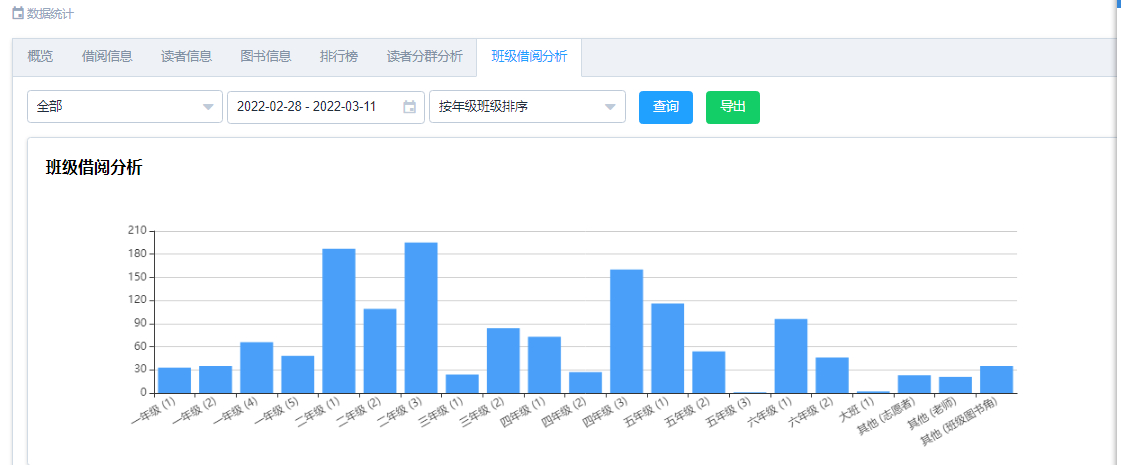Open the 排行榜 tab

pos(339,57)
